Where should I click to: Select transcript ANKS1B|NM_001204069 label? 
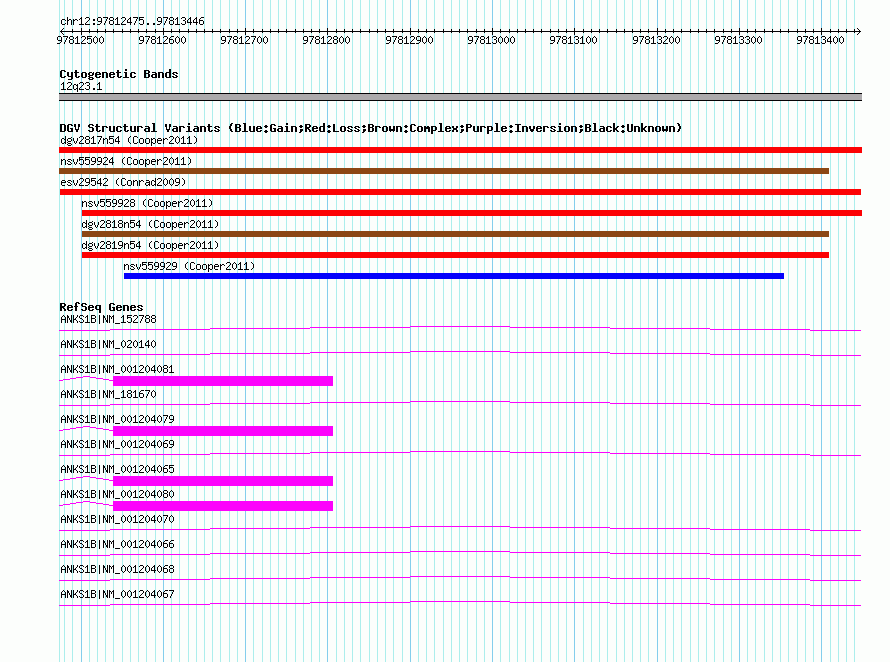click(117, 444)
